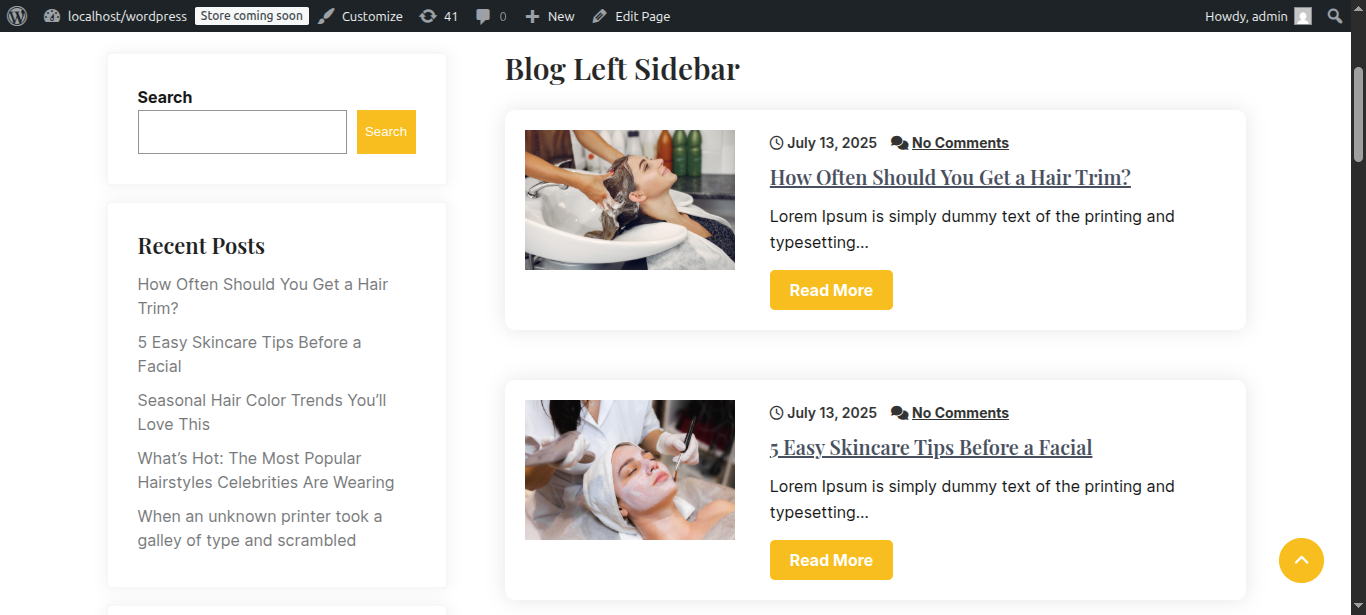This screenshot has width=1366, height=615.
Task: Click the page vertical scrollbar thumb
Action: pyautogui.click(x=1358, y=115)
